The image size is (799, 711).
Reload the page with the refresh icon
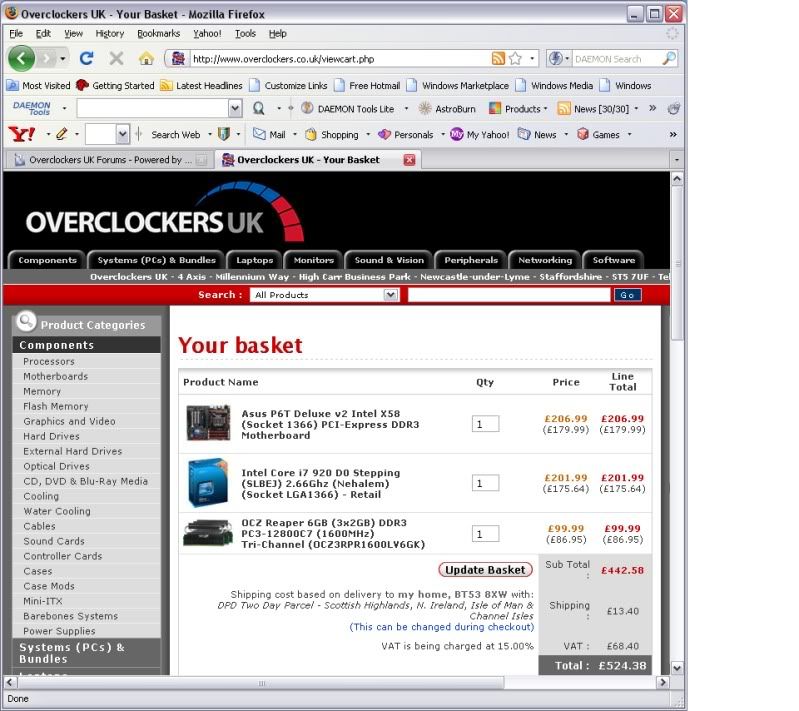click(x=87, y=59)
